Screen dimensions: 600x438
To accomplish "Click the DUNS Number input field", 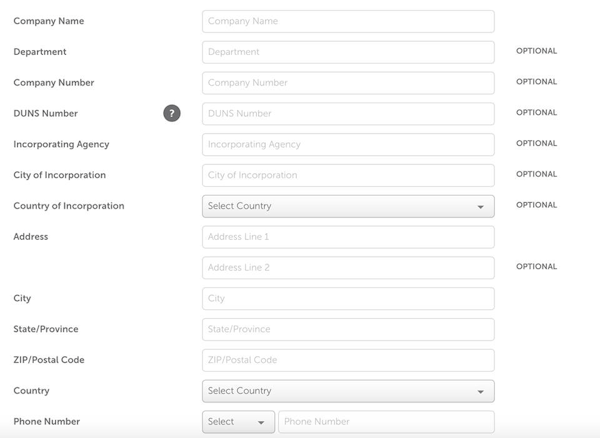I will (348, 114).
